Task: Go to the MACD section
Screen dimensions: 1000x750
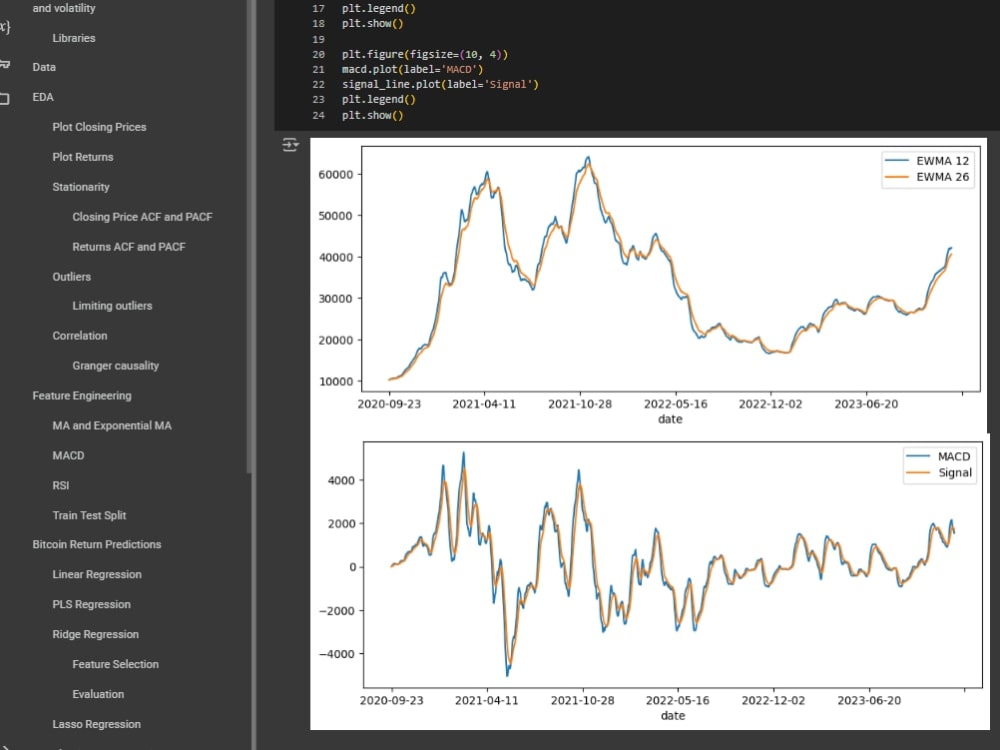Action: tap(68, 455)
